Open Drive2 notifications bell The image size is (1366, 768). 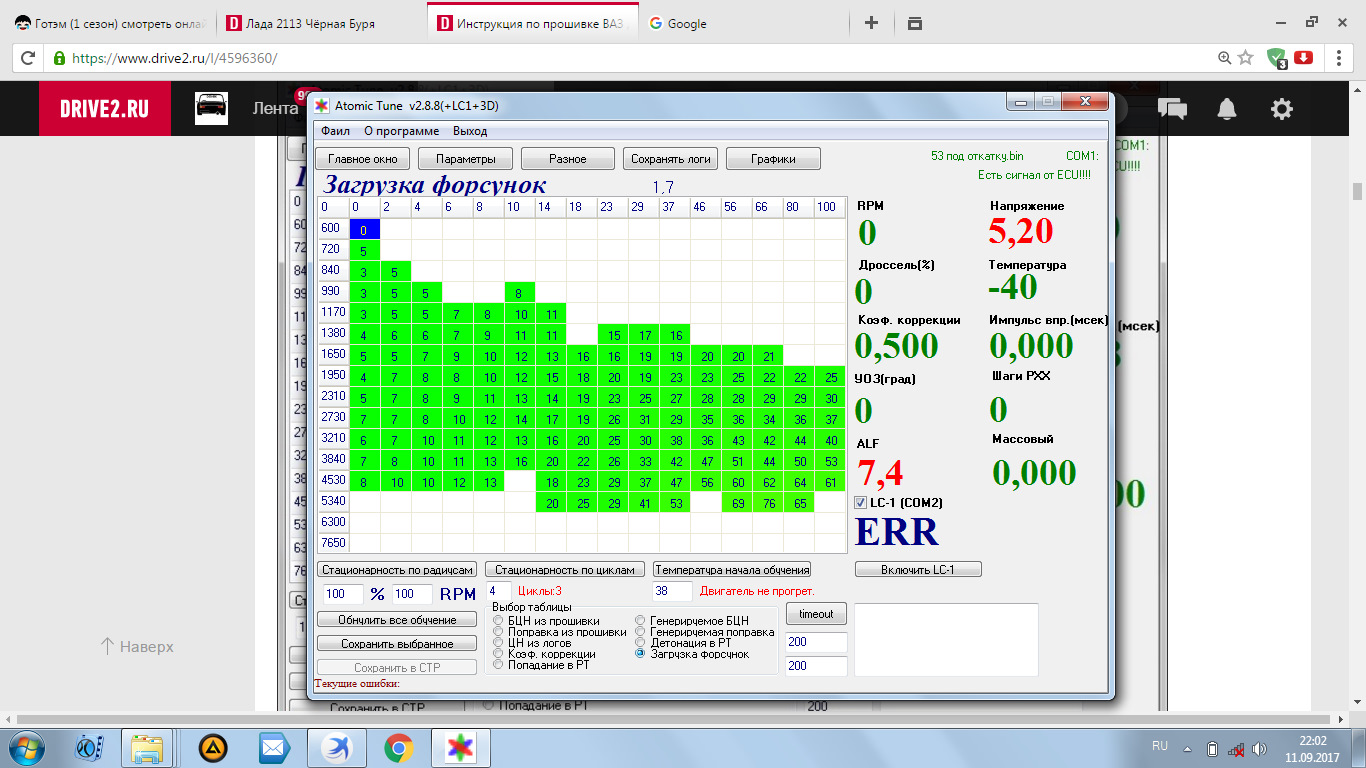pyautogui.click(x=1226, y=109)
